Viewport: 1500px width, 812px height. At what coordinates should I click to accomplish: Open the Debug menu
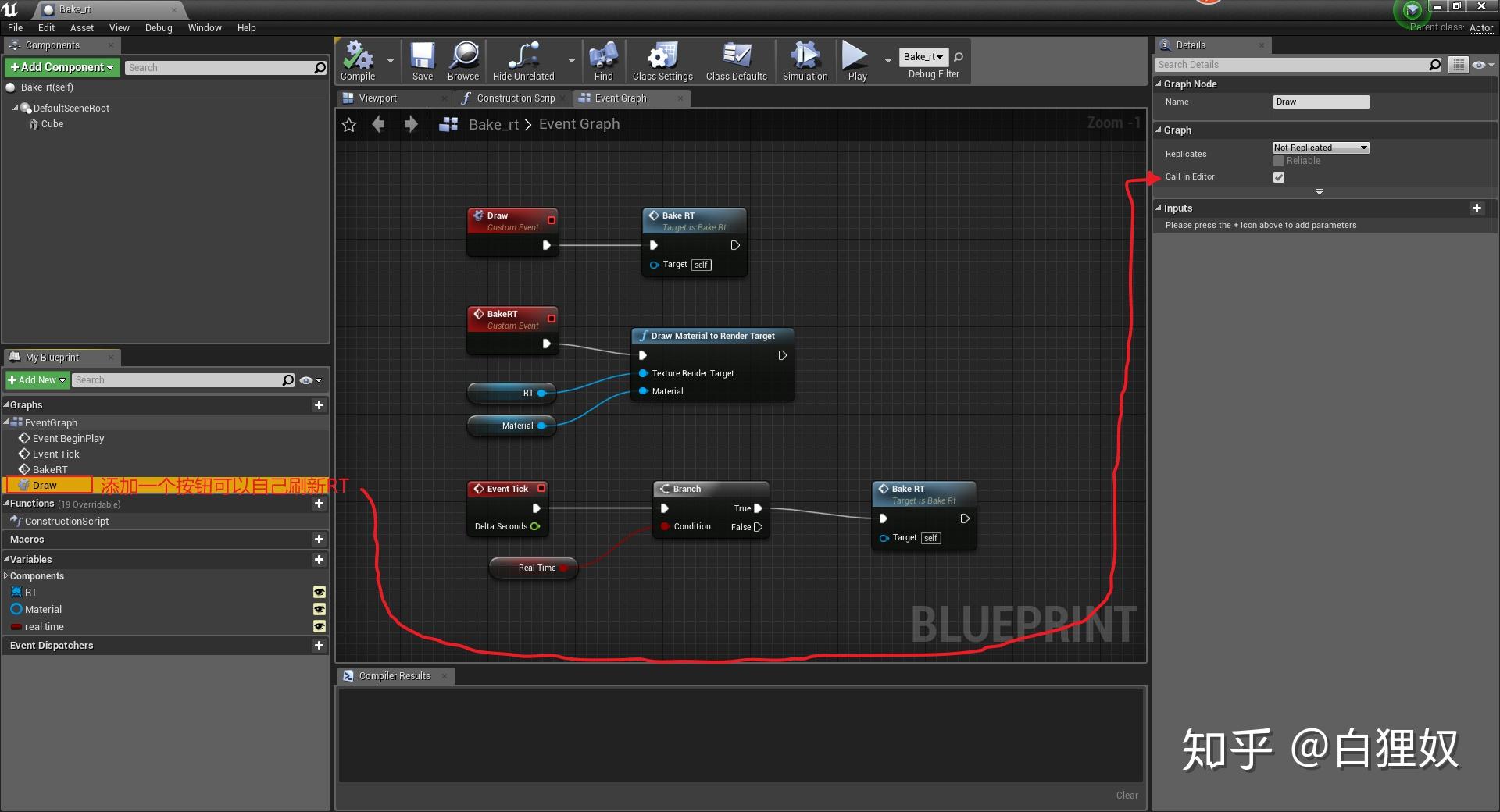coord(158,27)
